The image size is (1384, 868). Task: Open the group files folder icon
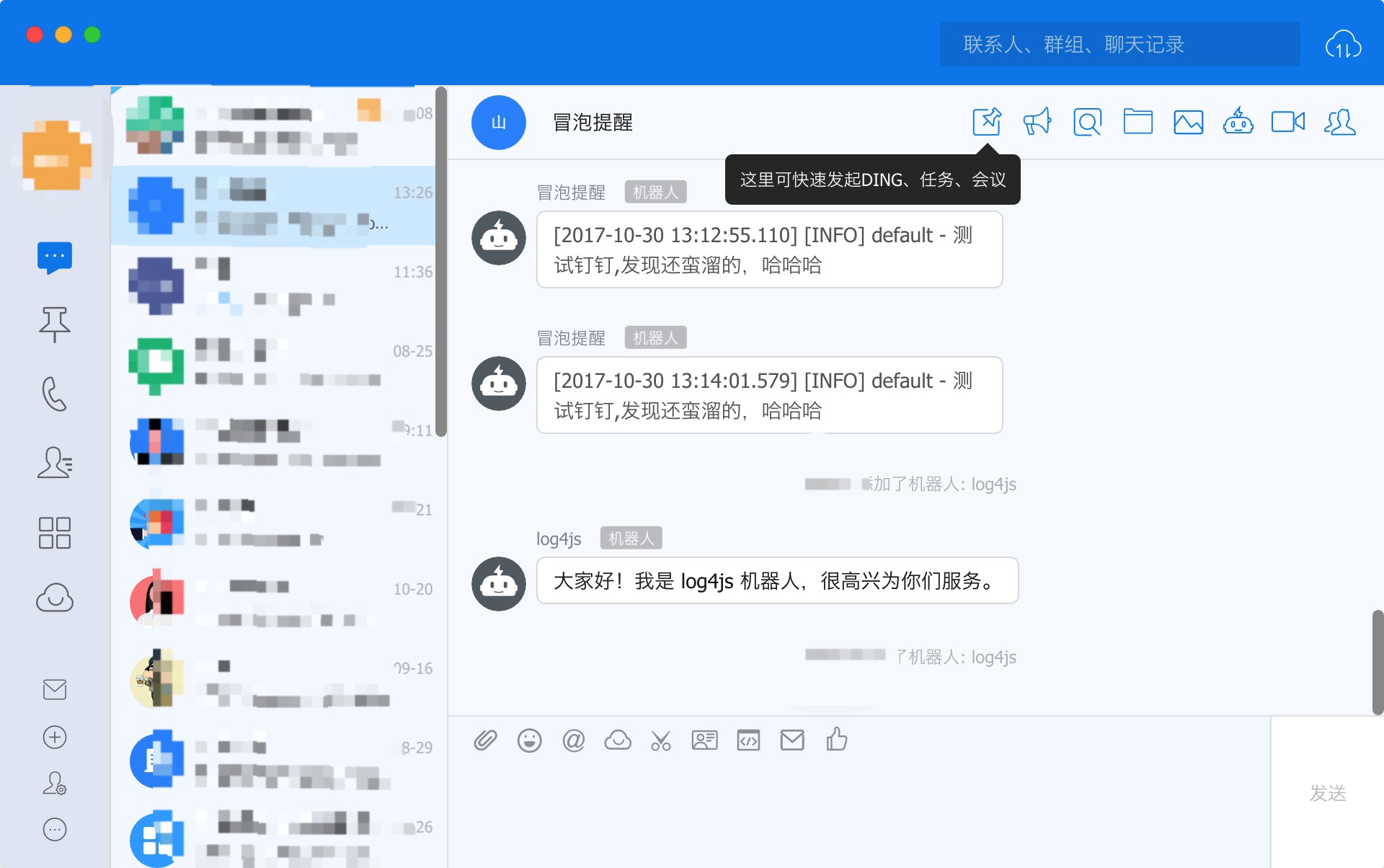(1137, 122)
